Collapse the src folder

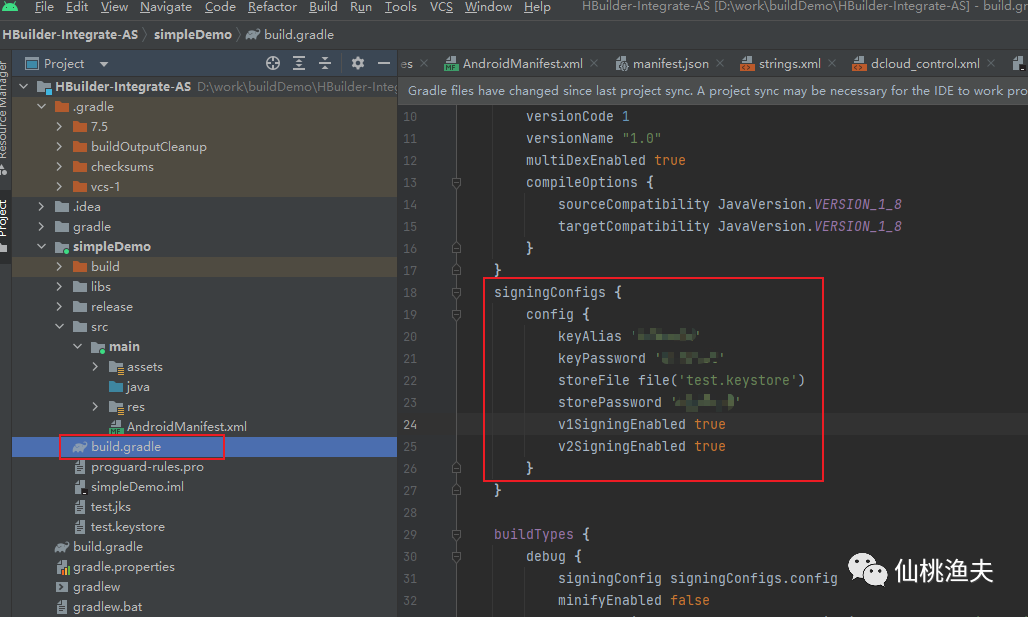pyautogui.click(x=60, y=327)
